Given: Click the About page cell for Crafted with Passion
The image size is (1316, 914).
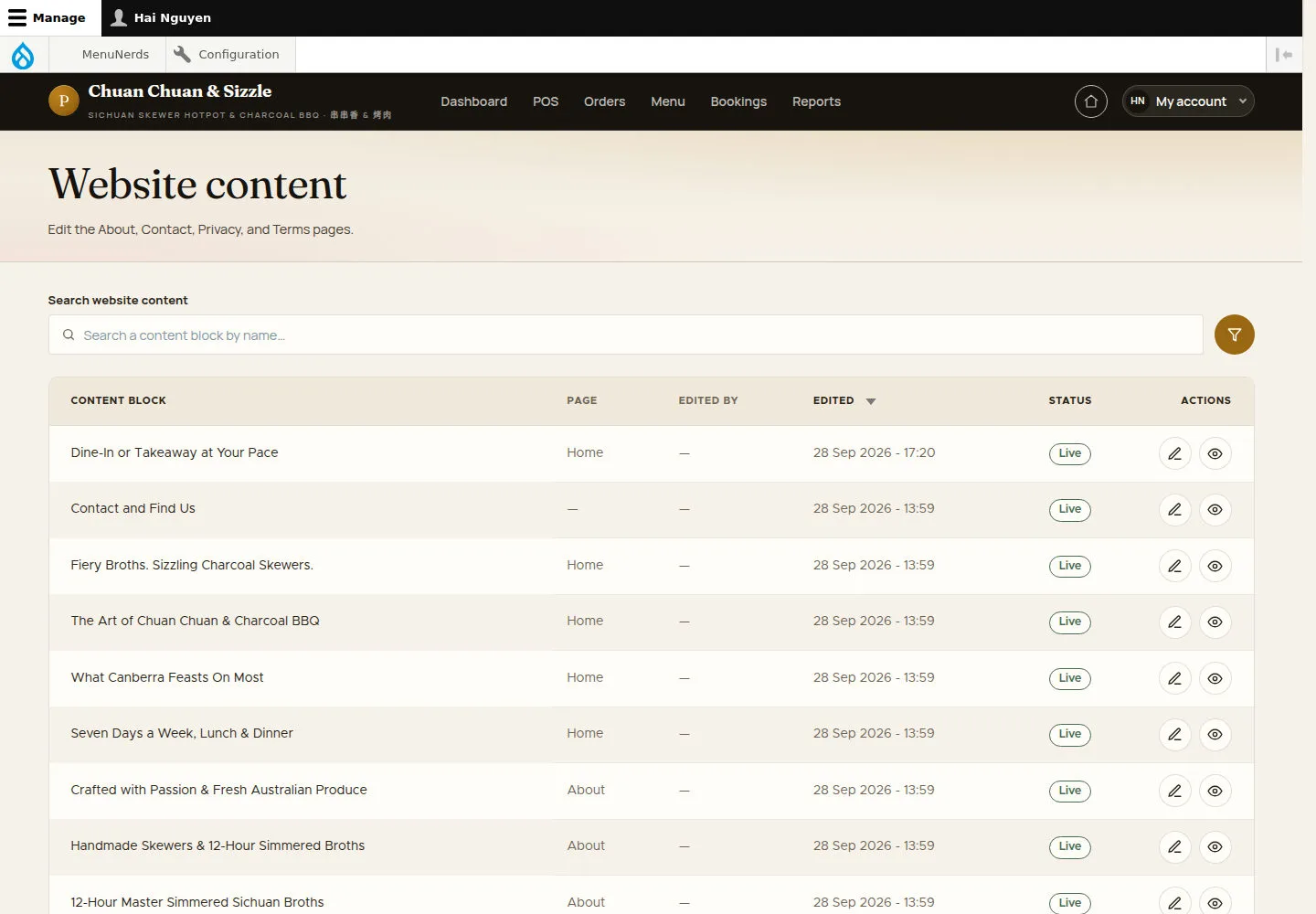Looking at the screenshot, I should pos(586,790).
